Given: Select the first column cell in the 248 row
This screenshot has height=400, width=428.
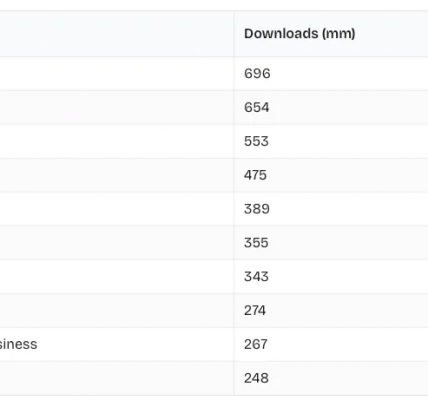Looking at the screenshot, I should point(117,378).
